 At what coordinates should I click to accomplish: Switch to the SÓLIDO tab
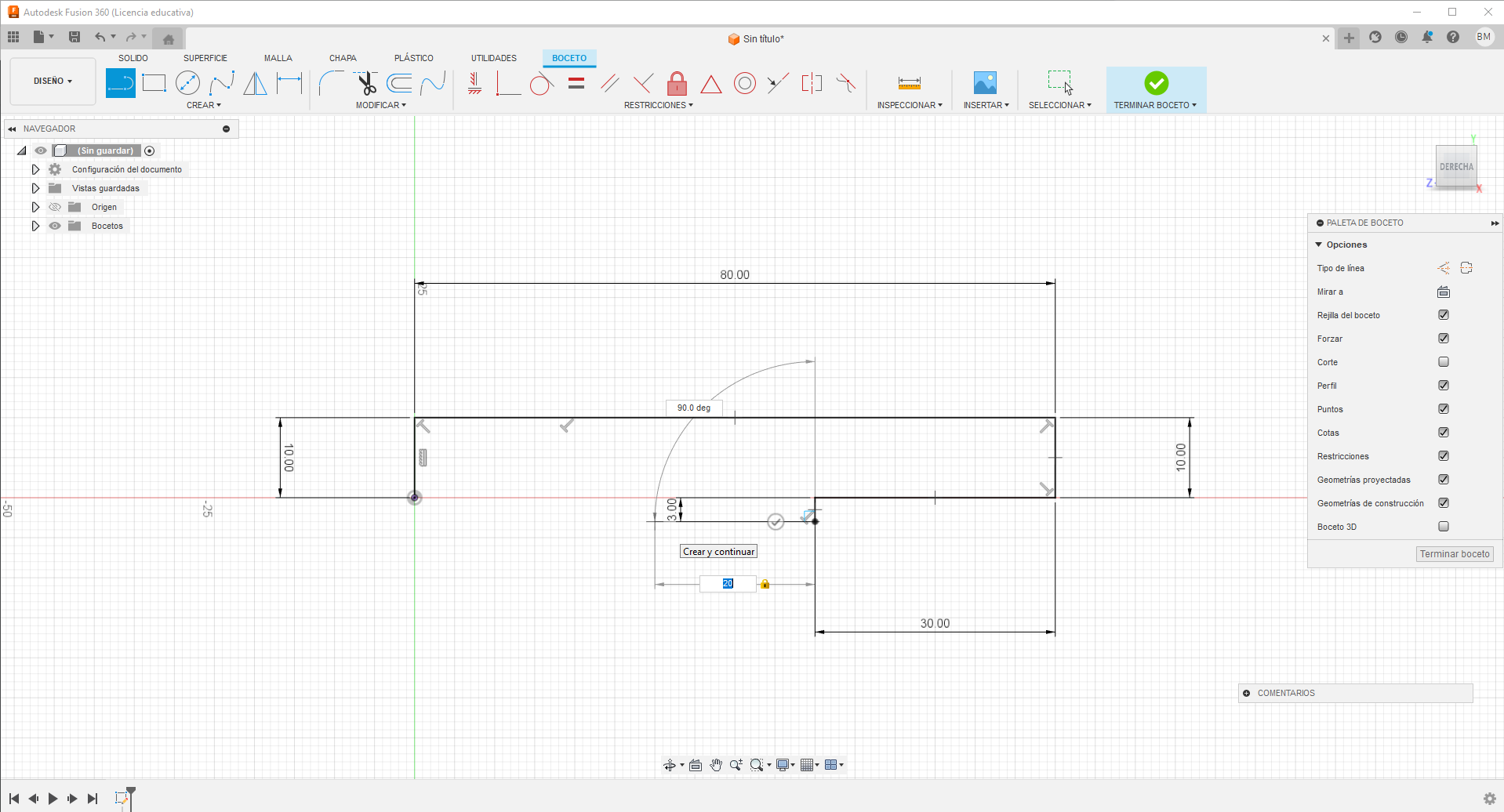click(133, 58)
